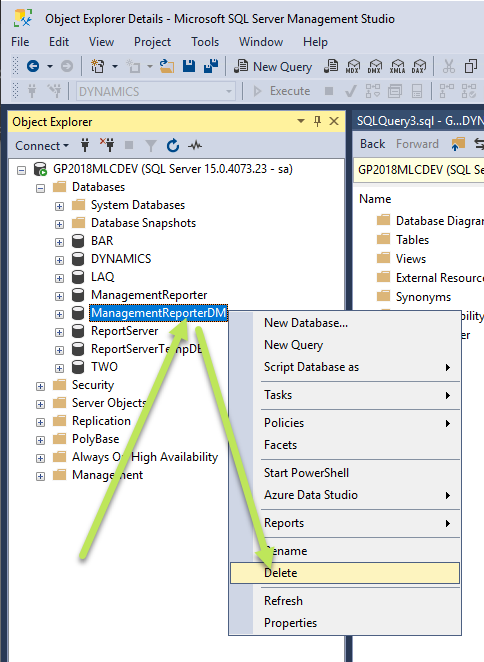Expand the TWO database node
The image size is (484, 662).
tap(60, 368)
